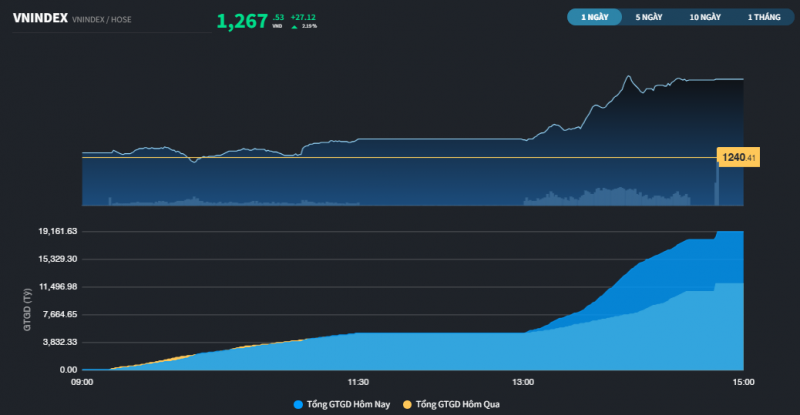This screenshot has width=800, height=415.
Task: Click the 11:30 time axis label
Action: pyautogui.click(x=358, y=381)
